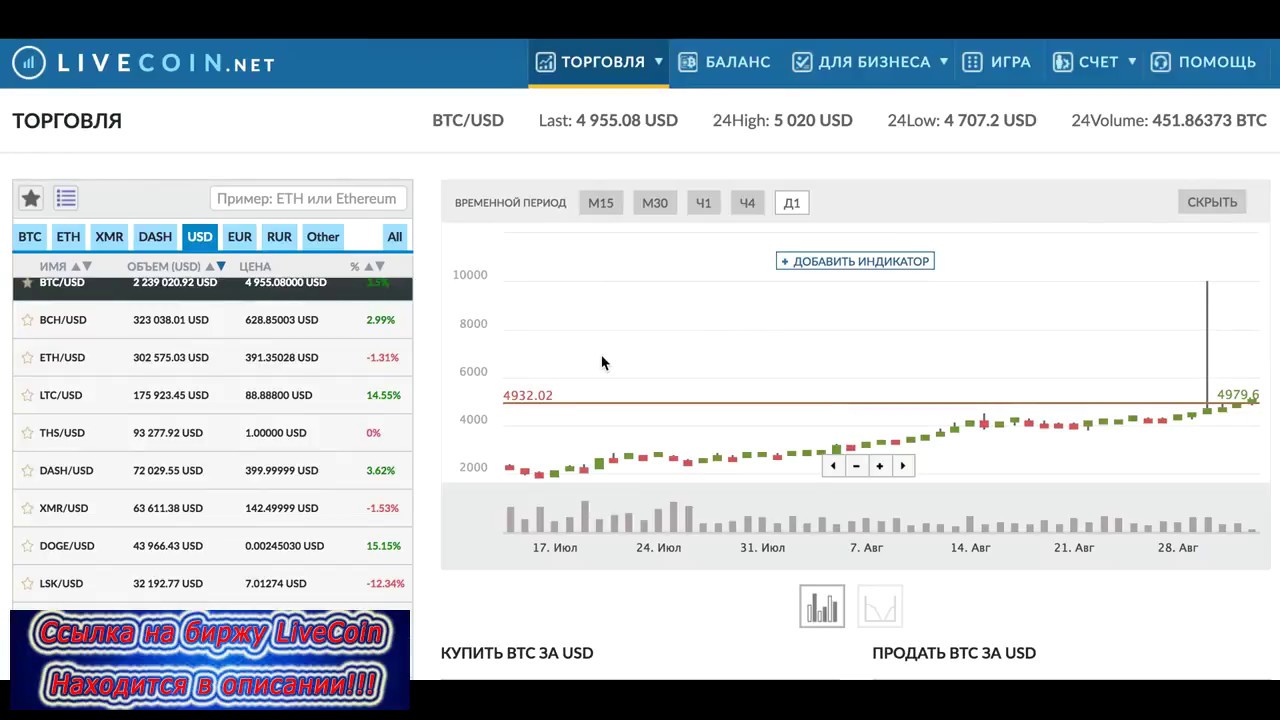Viewport: 1280px width, 720px height.
Task: Star the THS/USD pair
Action: click(x=27, y=433)
